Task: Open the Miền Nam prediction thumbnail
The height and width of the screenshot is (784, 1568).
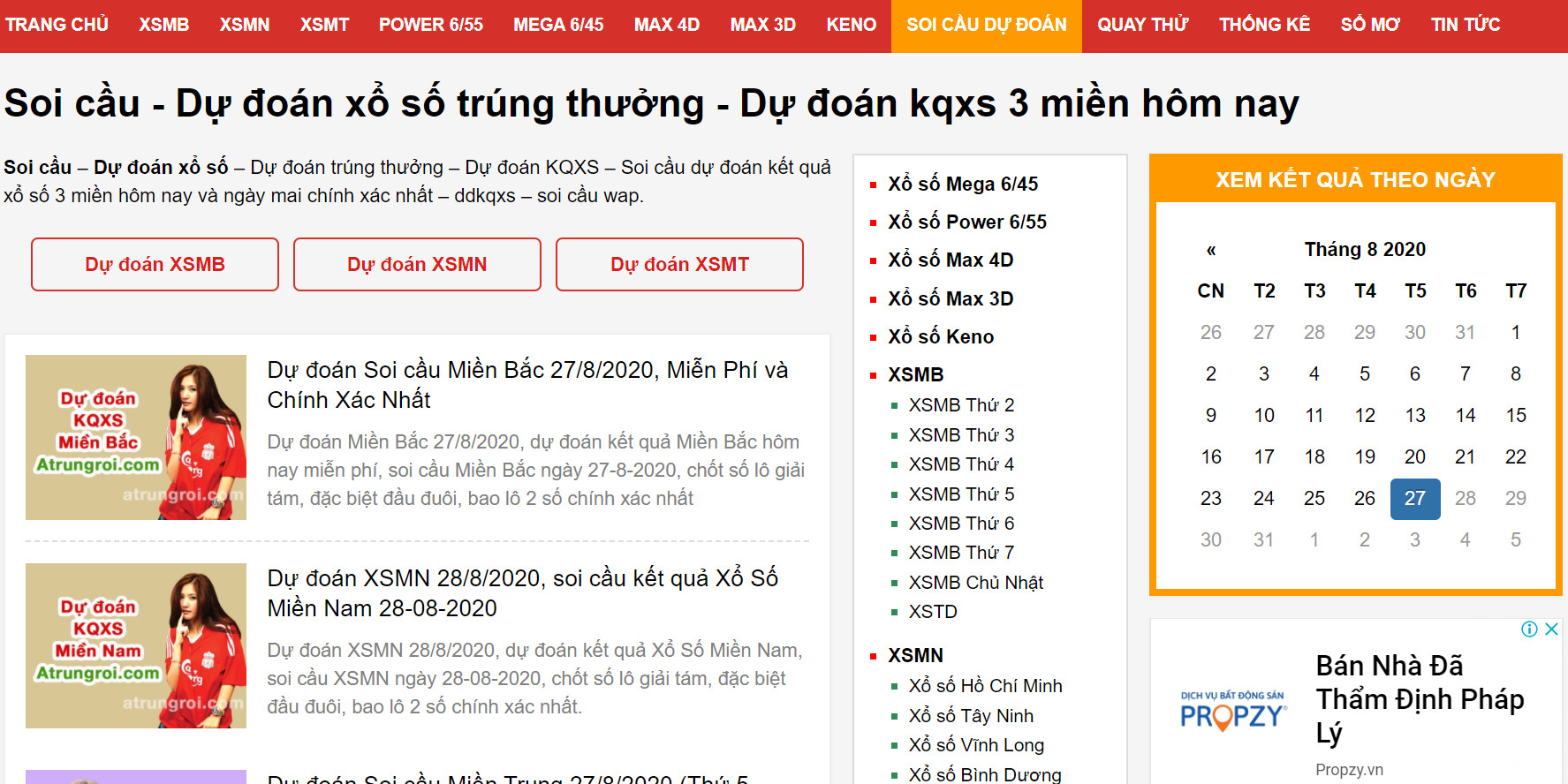Action: click(x=136, y=645)
